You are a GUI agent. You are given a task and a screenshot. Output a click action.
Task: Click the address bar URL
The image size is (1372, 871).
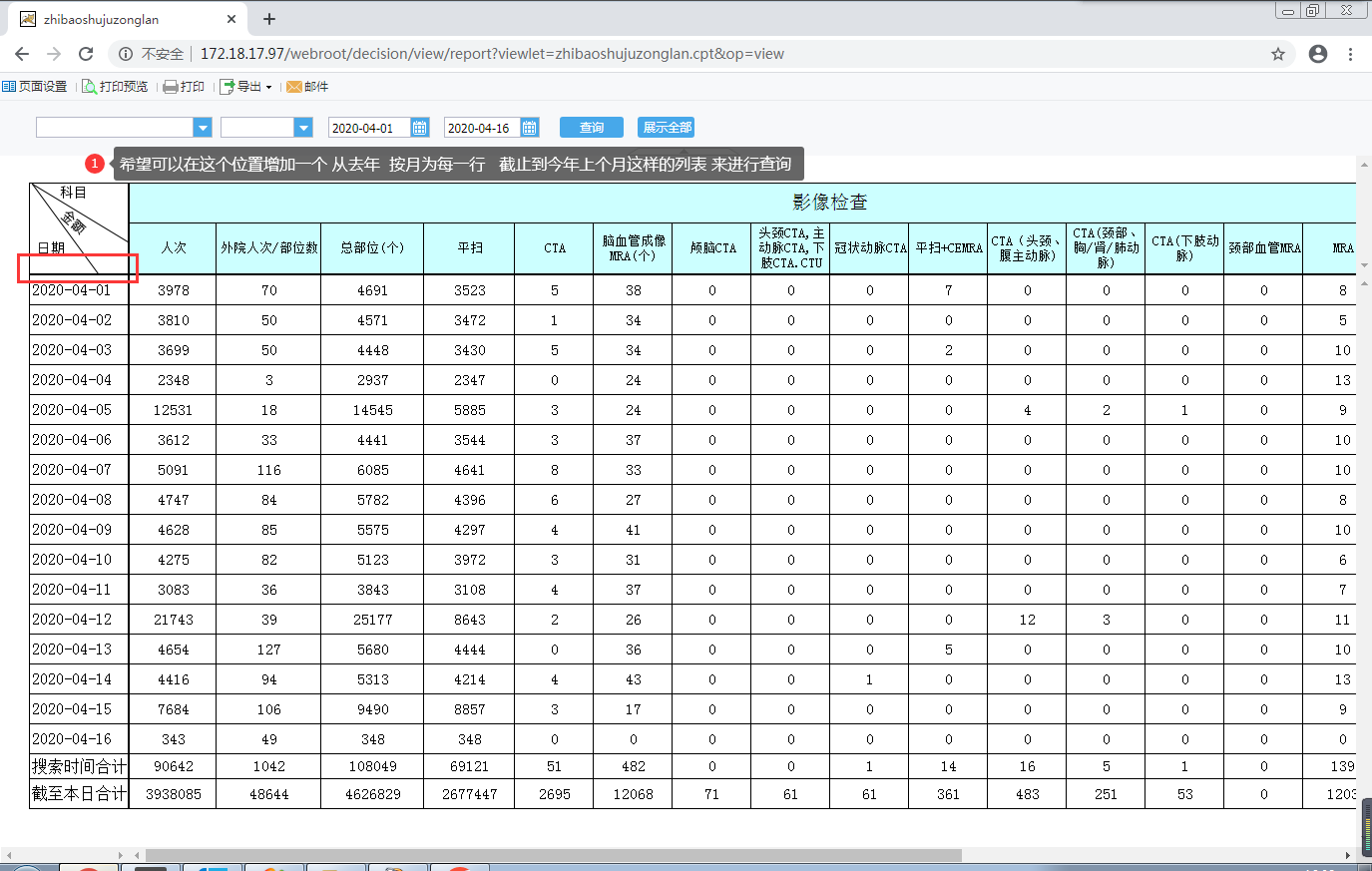(x=492, y=54)
